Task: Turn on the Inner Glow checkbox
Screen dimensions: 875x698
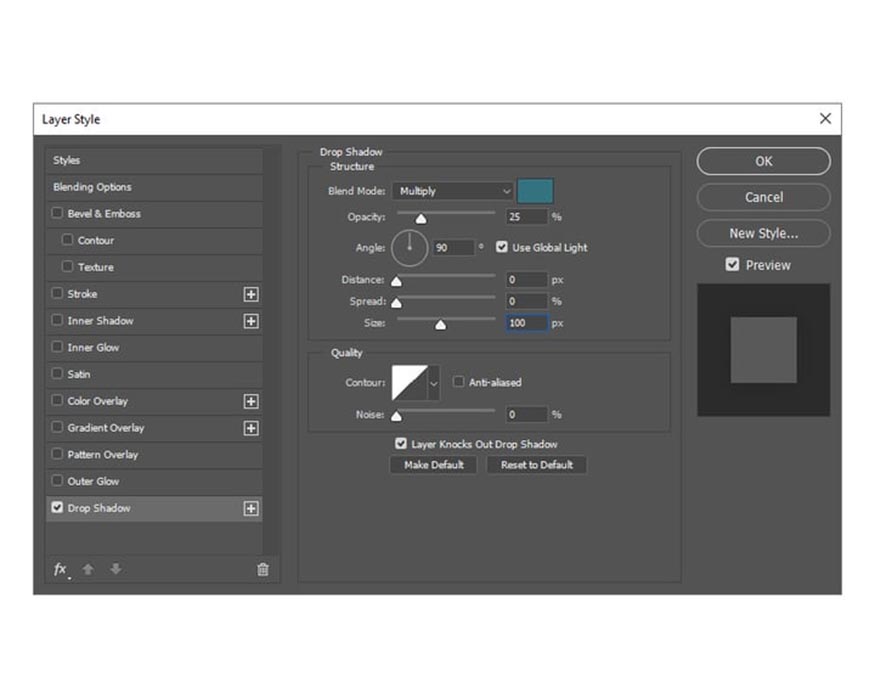Action: [57, 347]
